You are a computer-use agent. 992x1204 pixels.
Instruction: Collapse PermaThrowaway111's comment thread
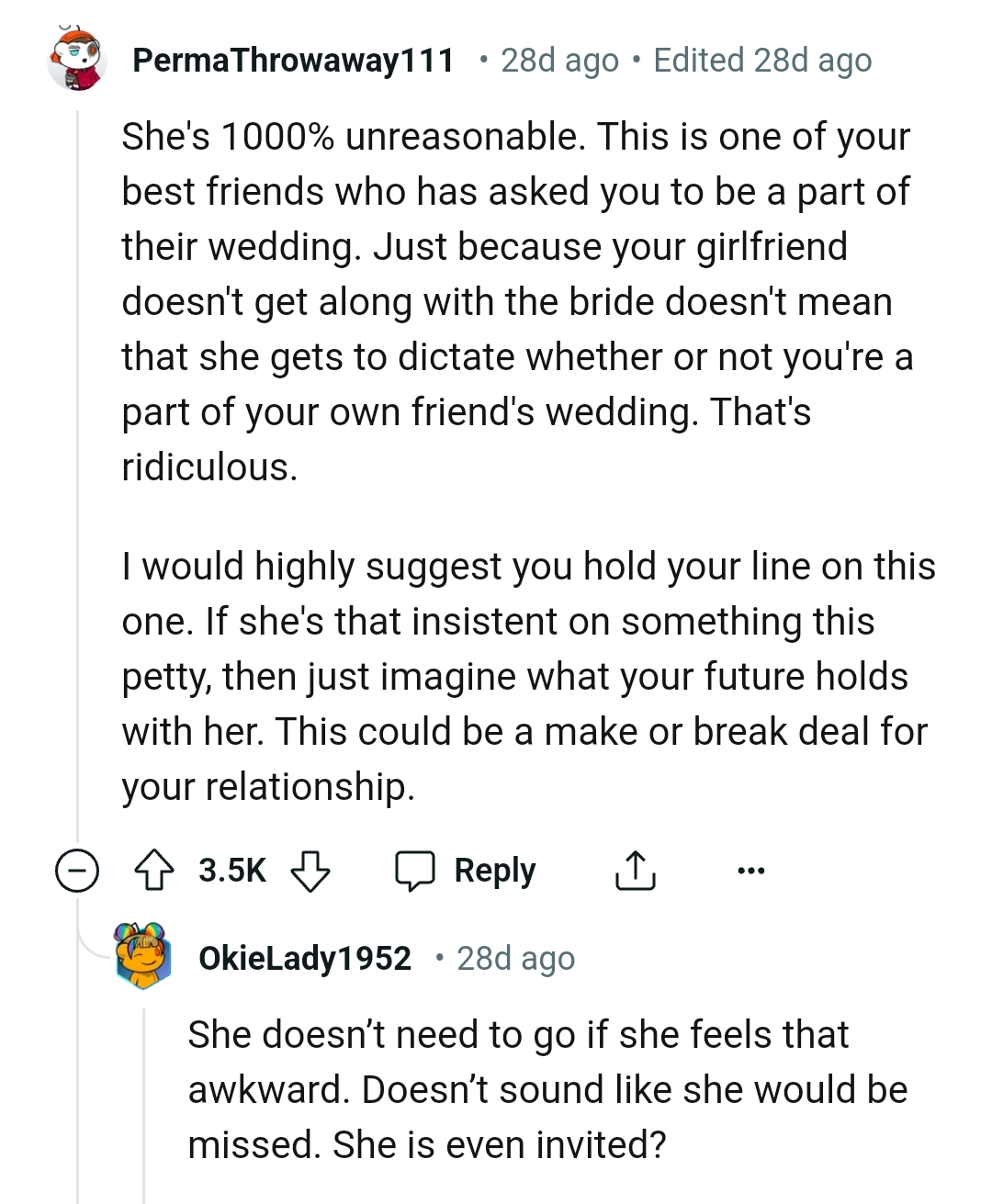tap(76, 870)
